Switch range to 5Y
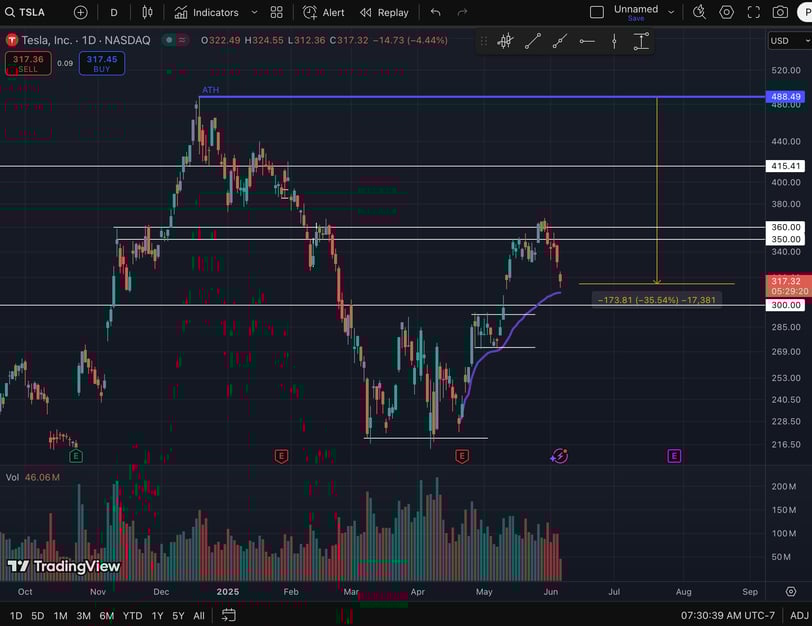The height and width of the screenshot is (626, 812). [x=178, y=616]
